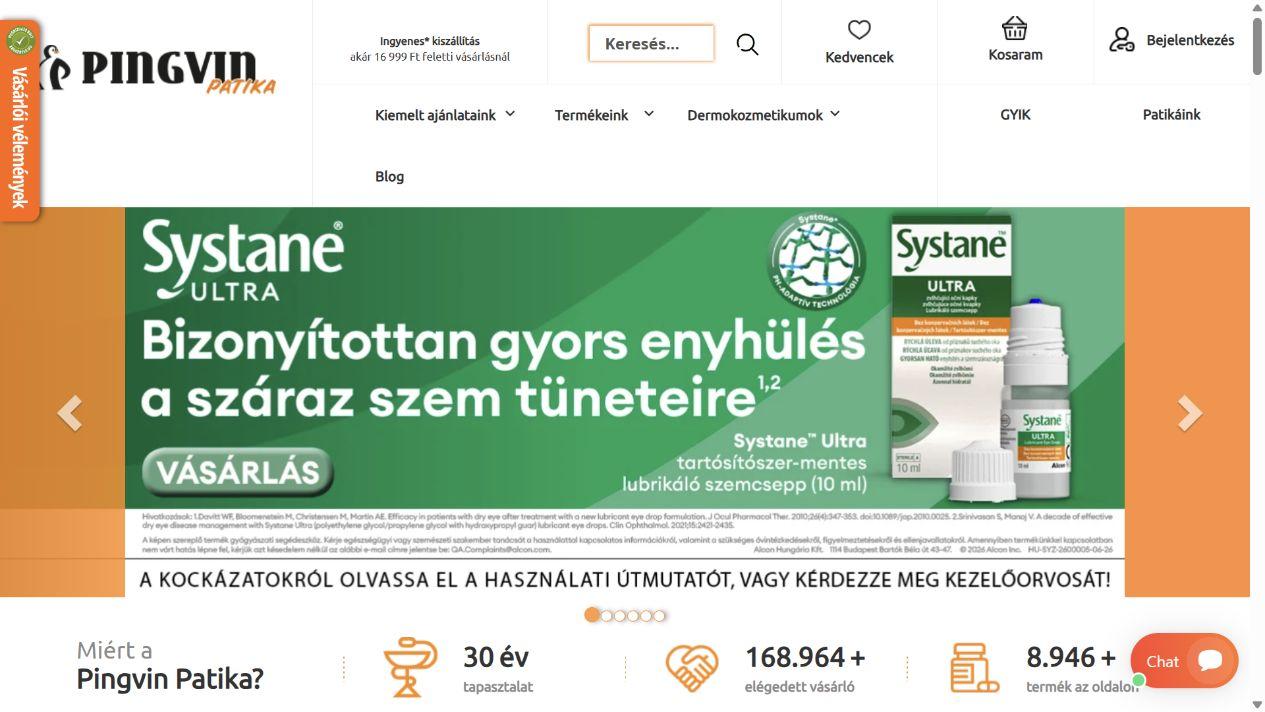The width and height of the screenshot is (1265, 712).
Task: Click the Kedvencek heart icon
Action: coord(859,30)
